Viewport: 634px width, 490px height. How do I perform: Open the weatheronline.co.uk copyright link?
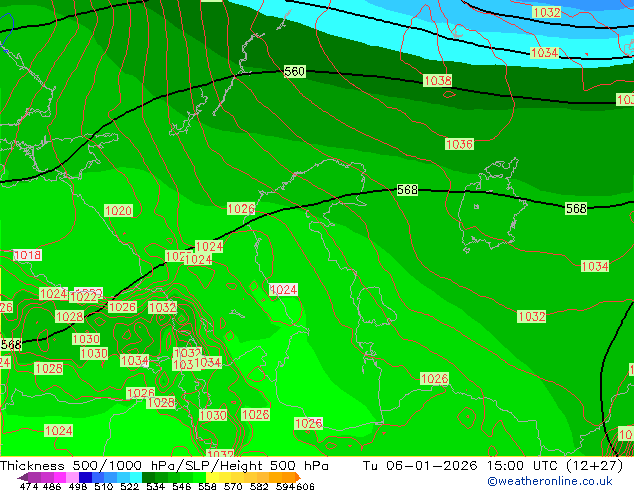pos(550,482)
